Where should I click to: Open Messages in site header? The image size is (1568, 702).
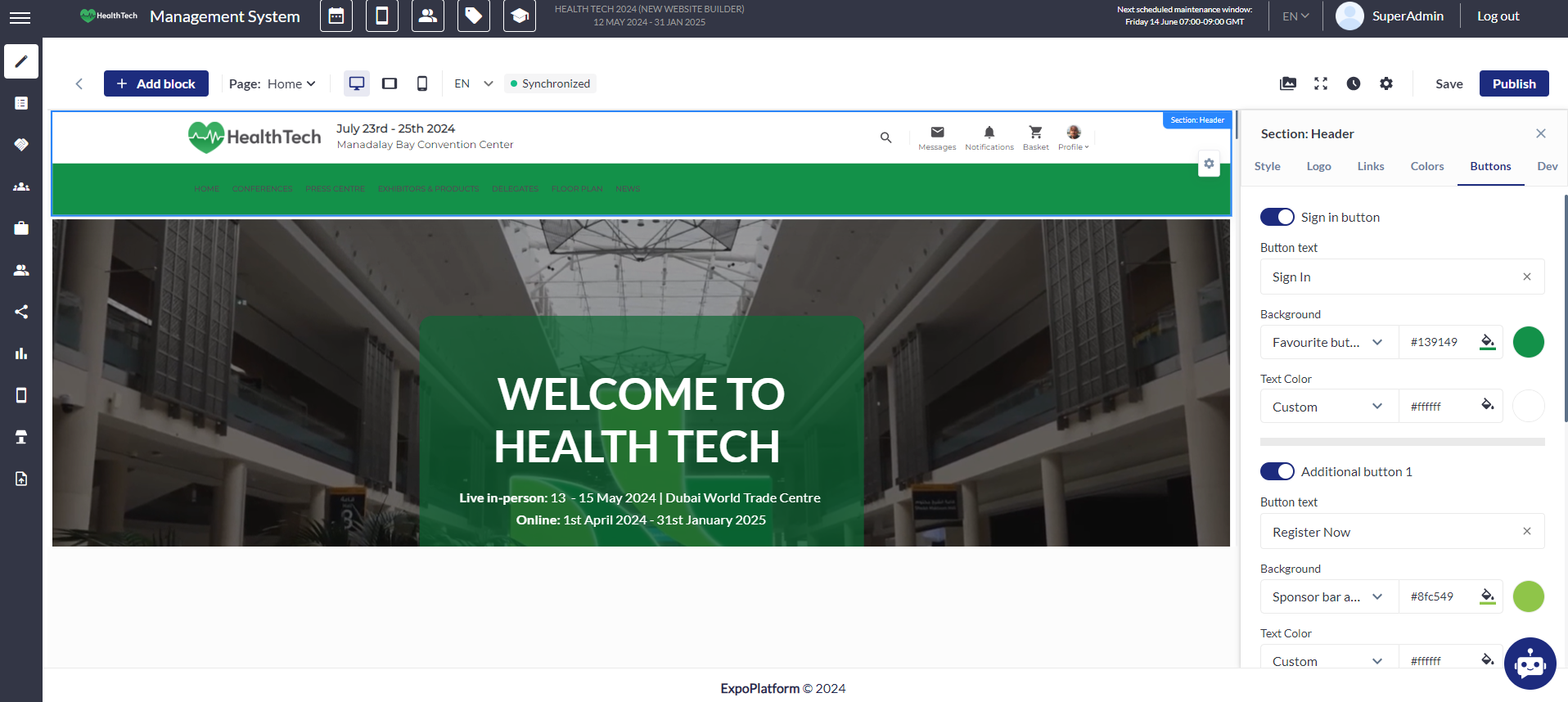coord(937,137)
